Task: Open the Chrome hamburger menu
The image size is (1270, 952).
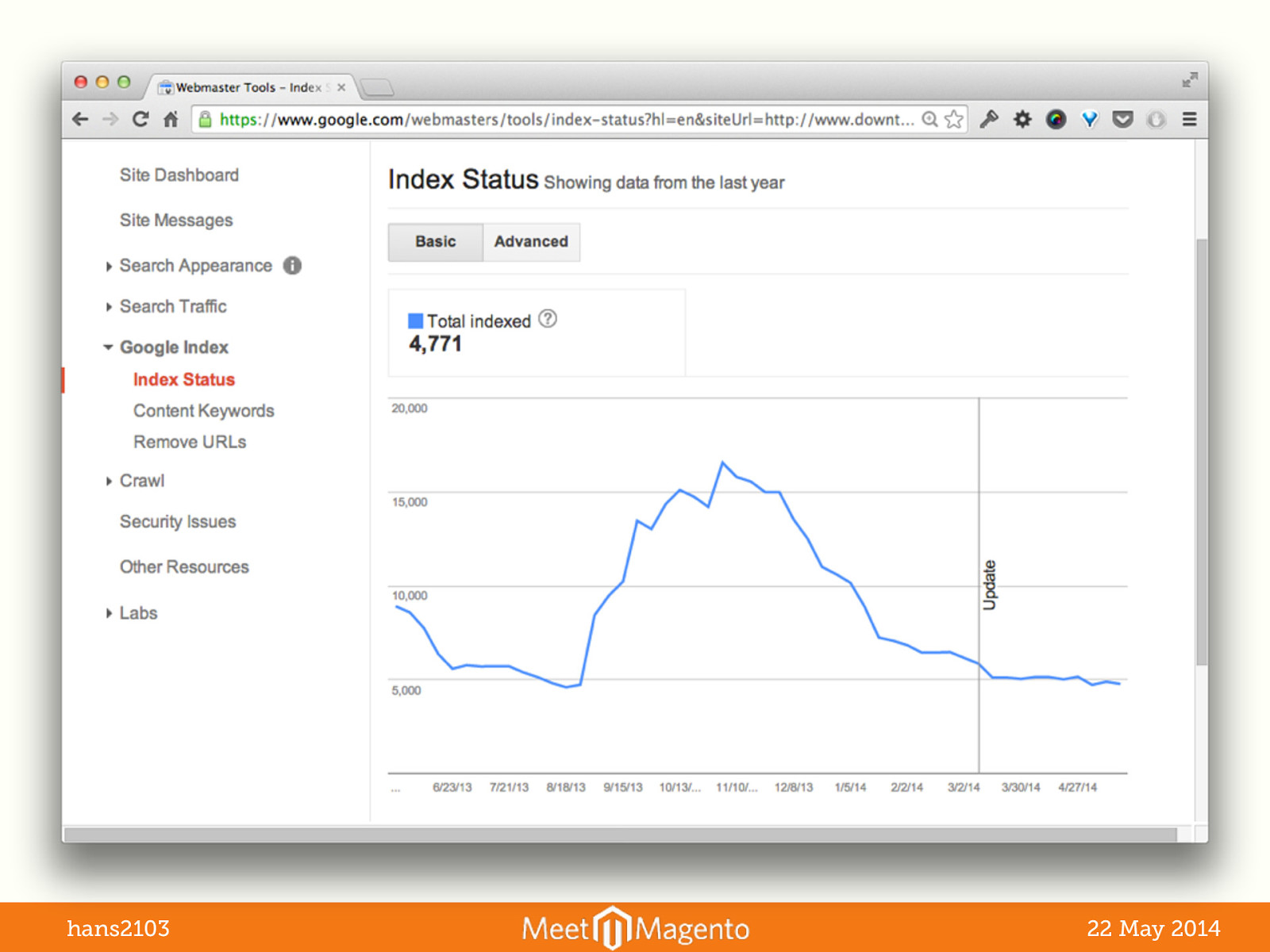Action: [1189, 120]
